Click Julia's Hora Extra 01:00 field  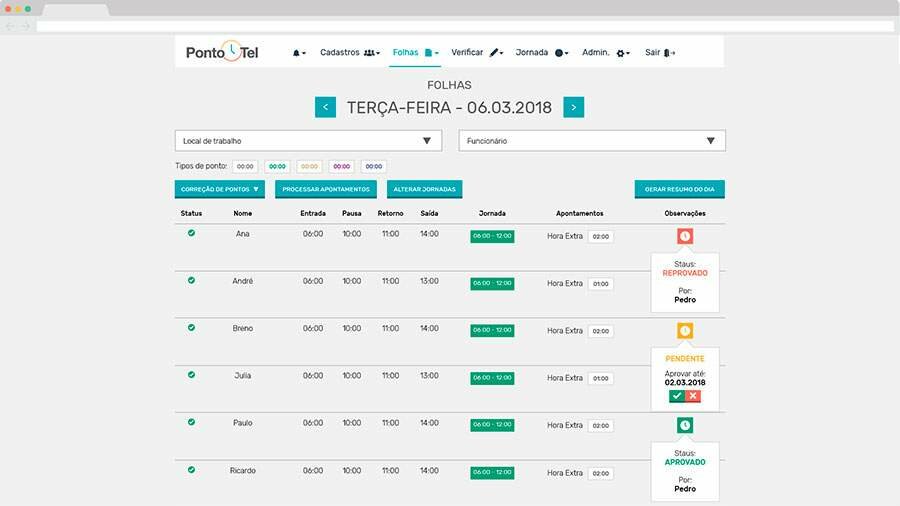coord(600,378)
